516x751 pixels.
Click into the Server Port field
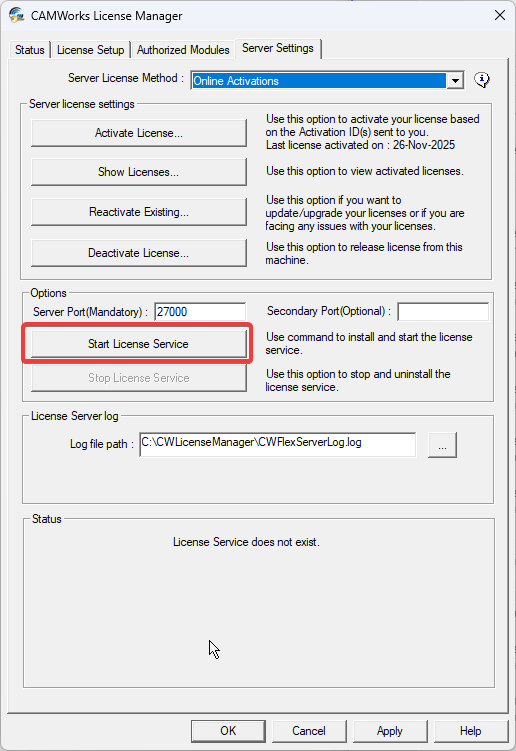click(200, 312)
